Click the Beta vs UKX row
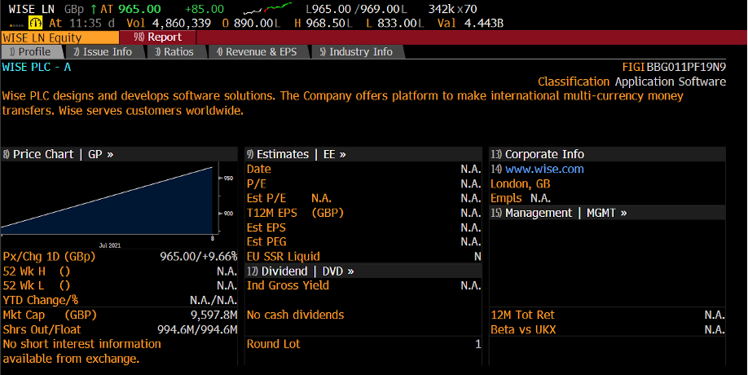The image size is (748, 375). [607, 330]
